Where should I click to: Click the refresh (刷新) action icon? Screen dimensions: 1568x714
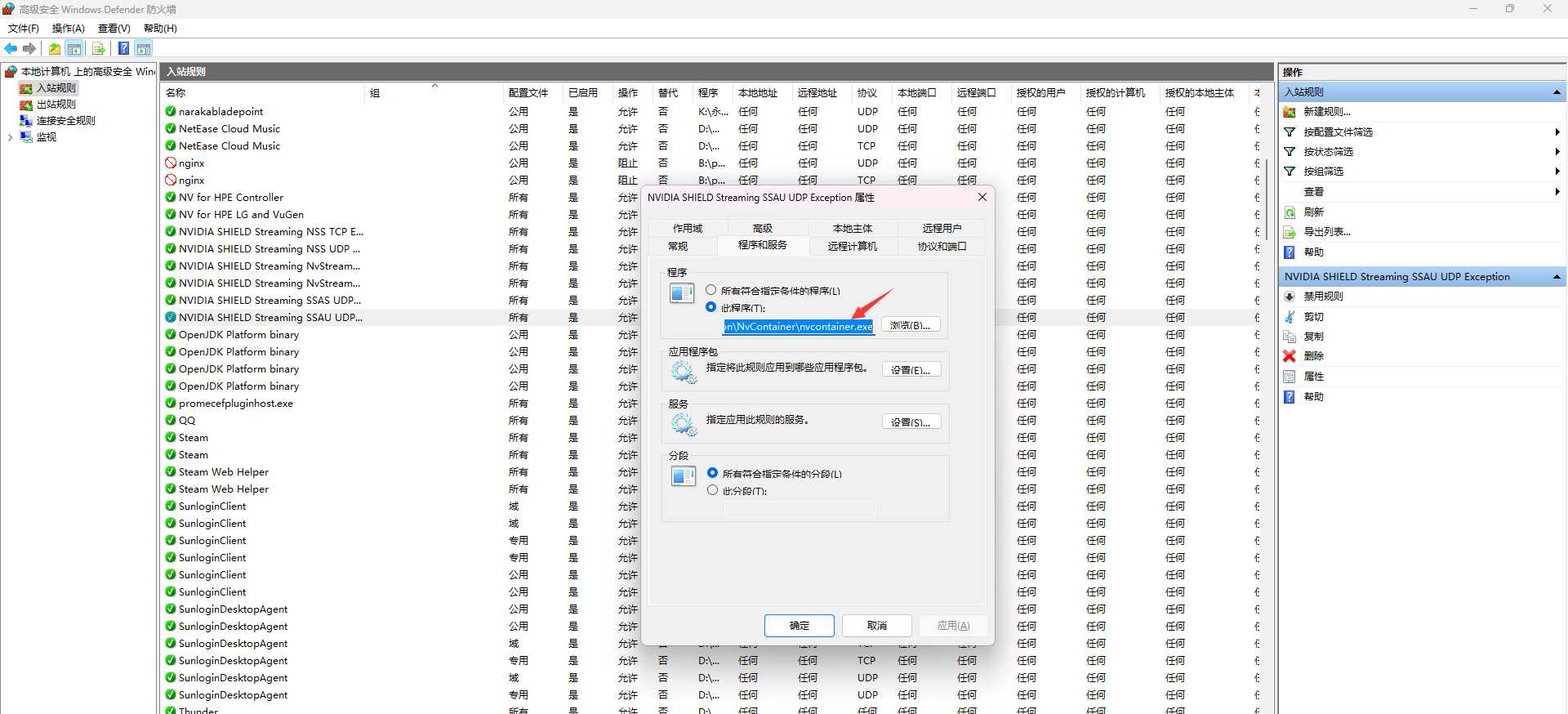coord(1290,212)
